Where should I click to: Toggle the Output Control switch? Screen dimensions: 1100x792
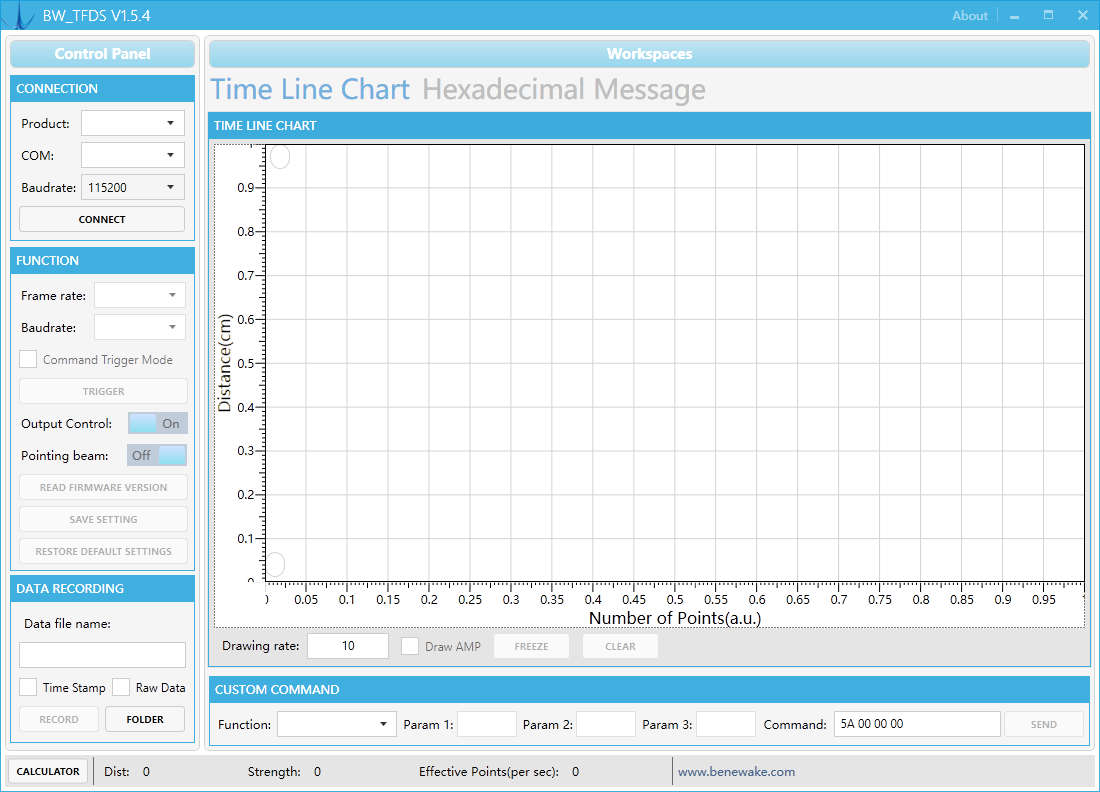point(158,423)
